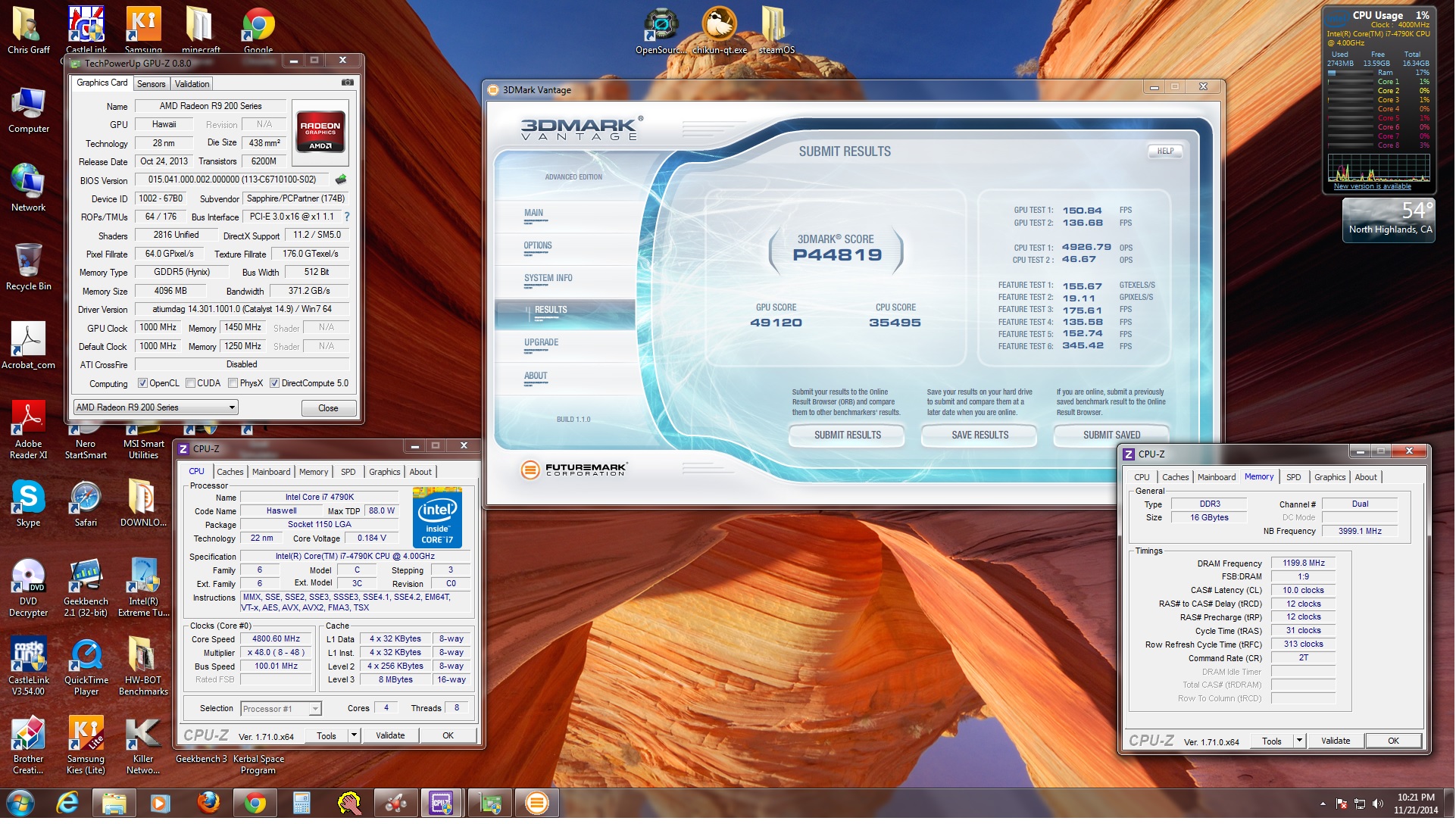Show hidden system tray icons
This screenshot has width=1456, height=824.
pyautogui.click(x=1323, y=804)
